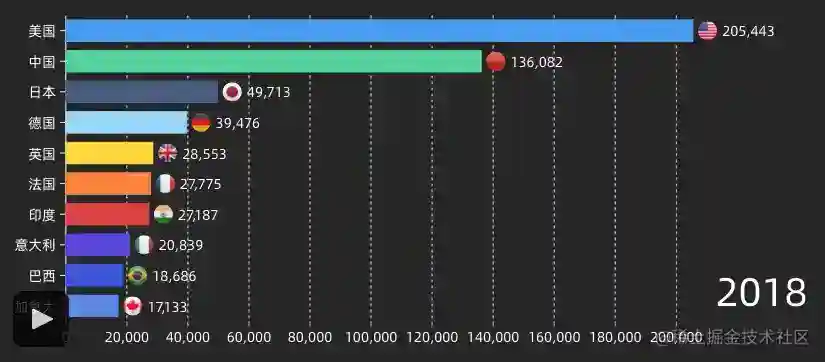The height and width of the screenshot is (362, 825).
Task: Select the orange 法国 bar
Action: [x=108, y=184]
